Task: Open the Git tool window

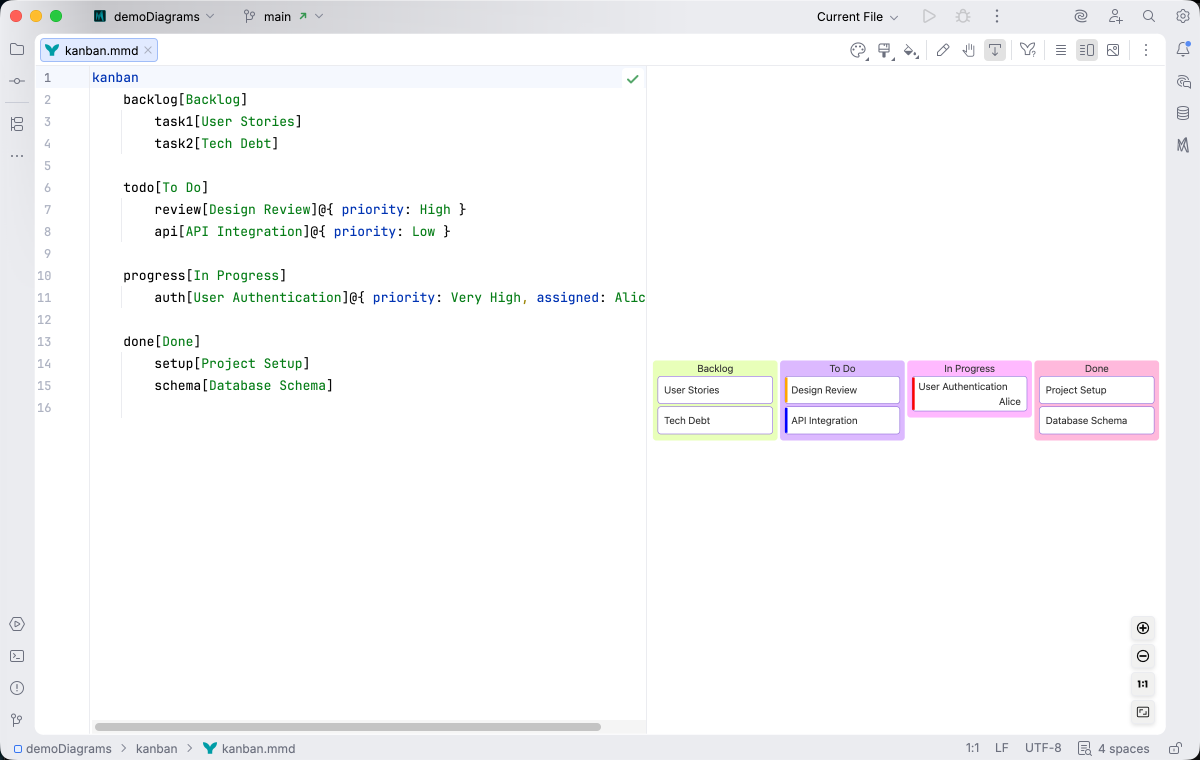Action: pos(17,720)
